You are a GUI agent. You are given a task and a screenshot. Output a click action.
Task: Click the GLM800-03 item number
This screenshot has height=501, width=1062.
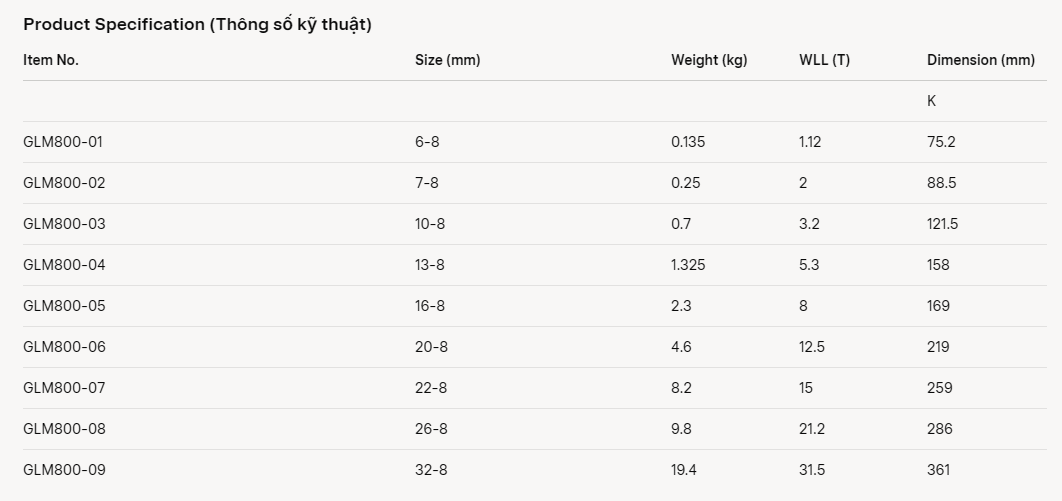[64, 224]
